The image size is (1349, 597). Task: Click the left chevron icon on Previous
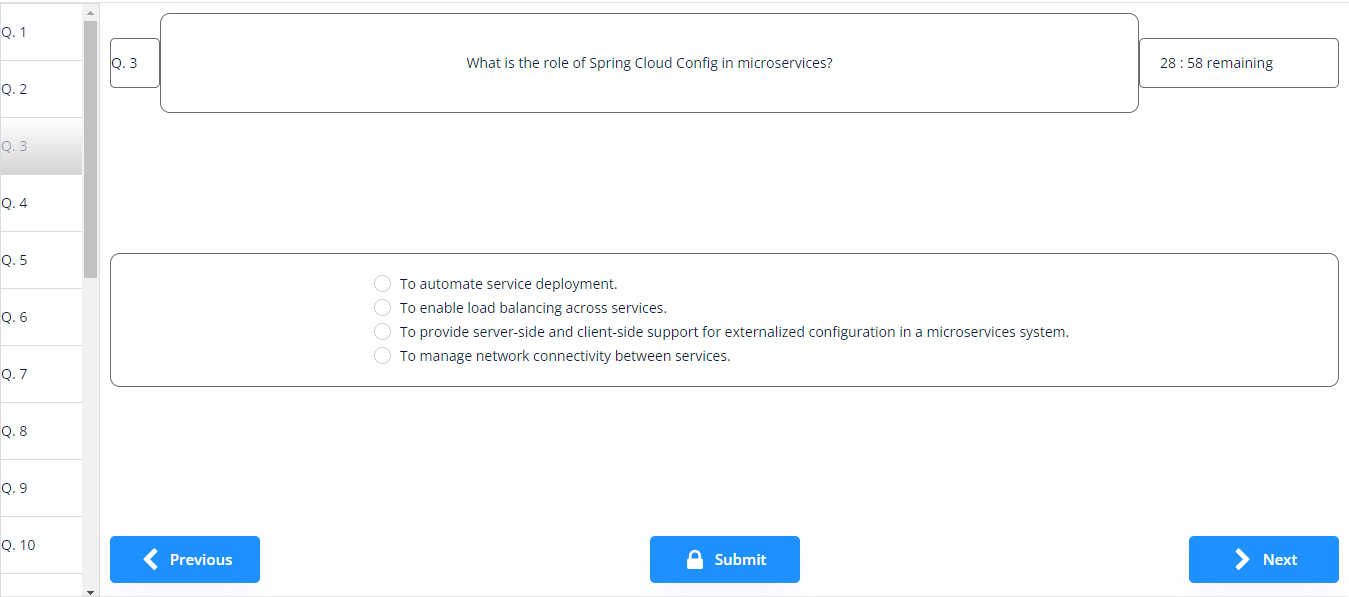pyautogui.click(x=151, y=559)
